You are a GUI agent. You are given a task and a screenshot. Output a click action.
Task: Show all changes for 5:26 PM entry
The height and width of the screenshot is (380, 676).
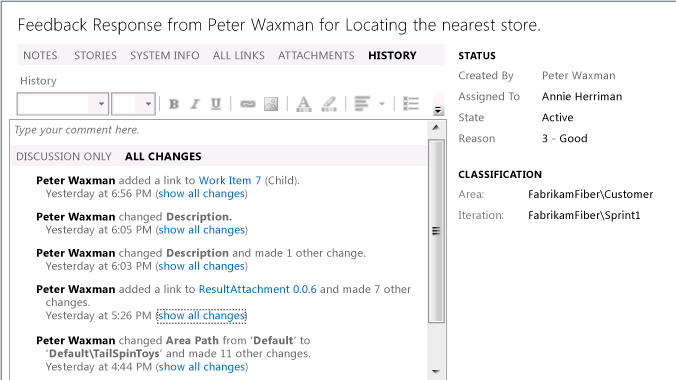[x=202, y=316]
